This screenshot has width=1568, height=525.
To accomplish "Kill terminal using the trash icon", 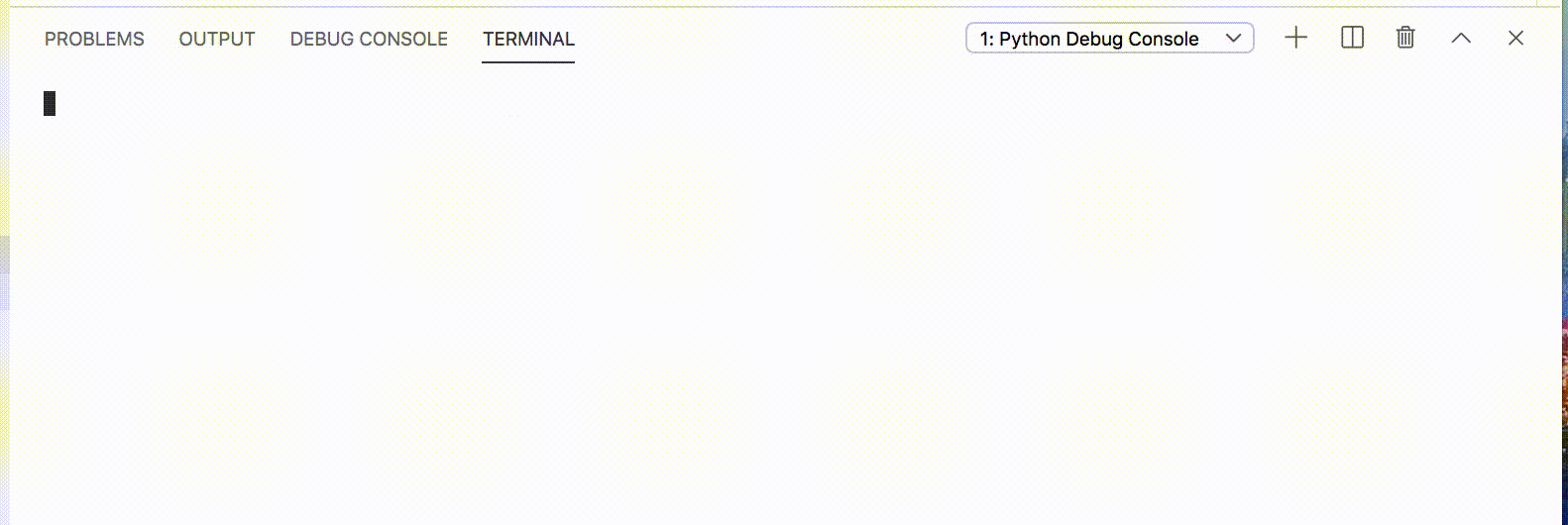I will (1405, 39).
